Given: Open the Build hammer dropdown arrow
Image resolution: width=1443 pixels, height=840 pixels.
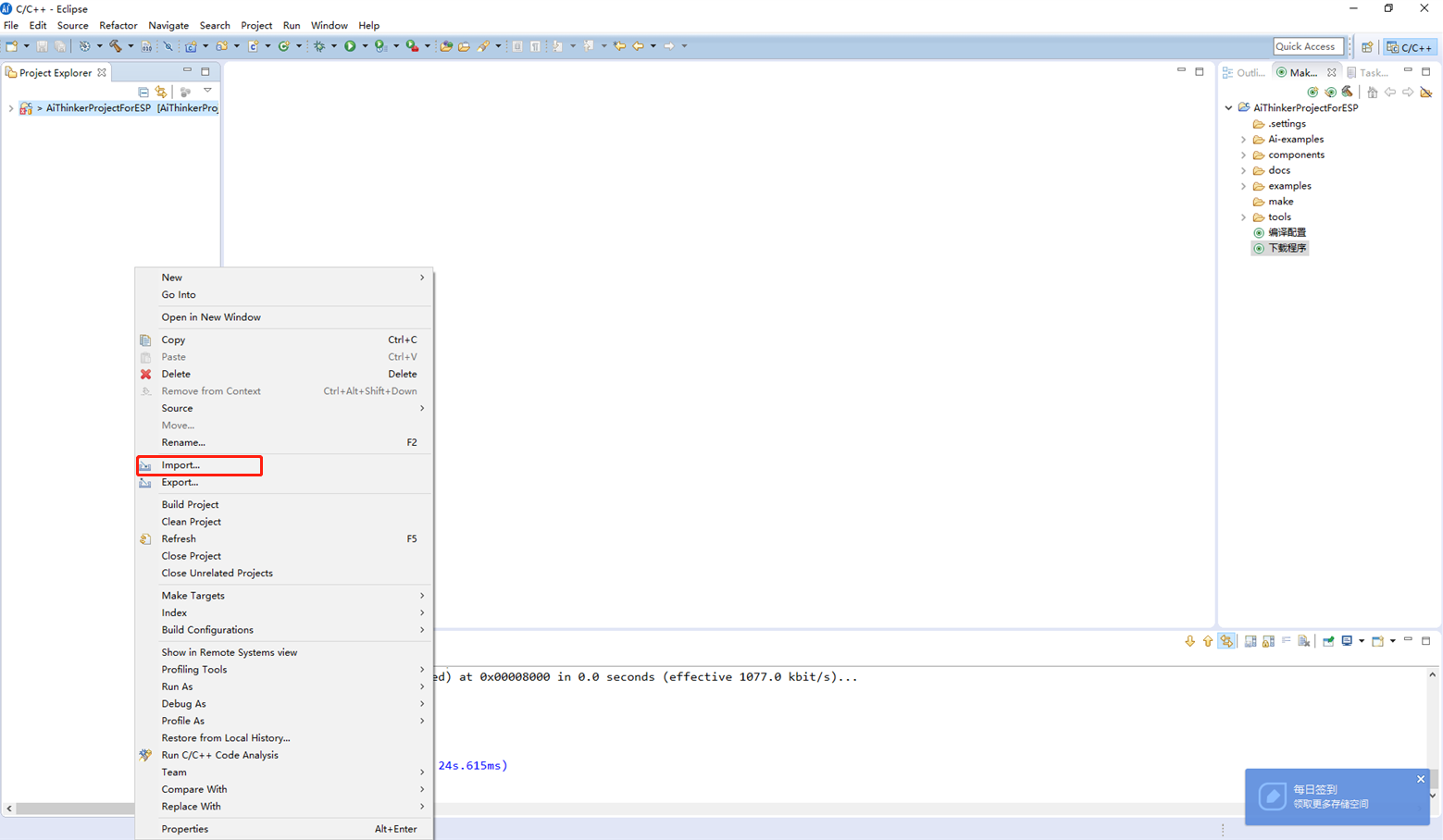Looking at the screenshot, I should (x=131, y=45).
